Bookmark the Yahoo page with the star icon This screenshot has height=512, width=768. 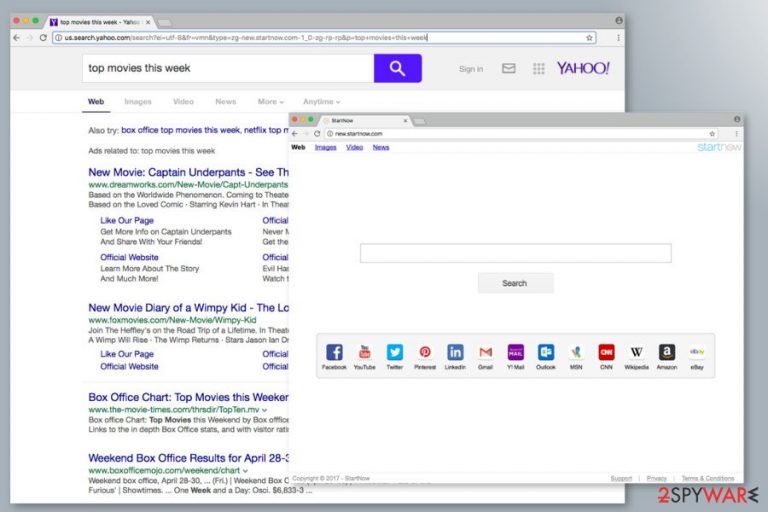pos(589,38)
